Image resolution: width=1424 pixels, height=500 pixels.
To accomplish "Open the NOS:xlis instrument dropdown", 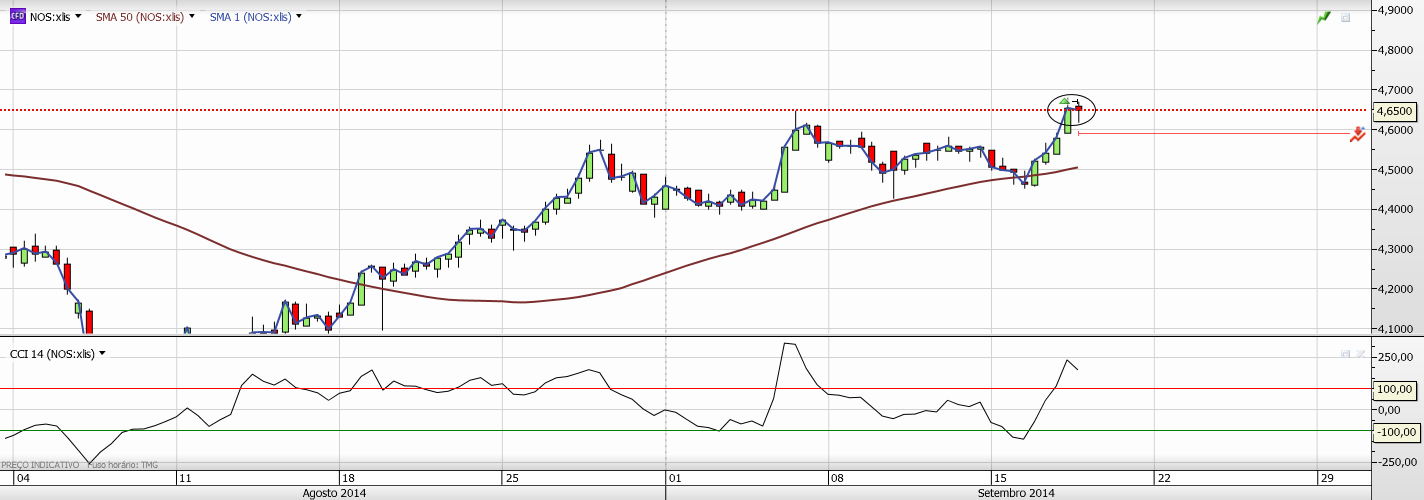I will tap(78, 17).
